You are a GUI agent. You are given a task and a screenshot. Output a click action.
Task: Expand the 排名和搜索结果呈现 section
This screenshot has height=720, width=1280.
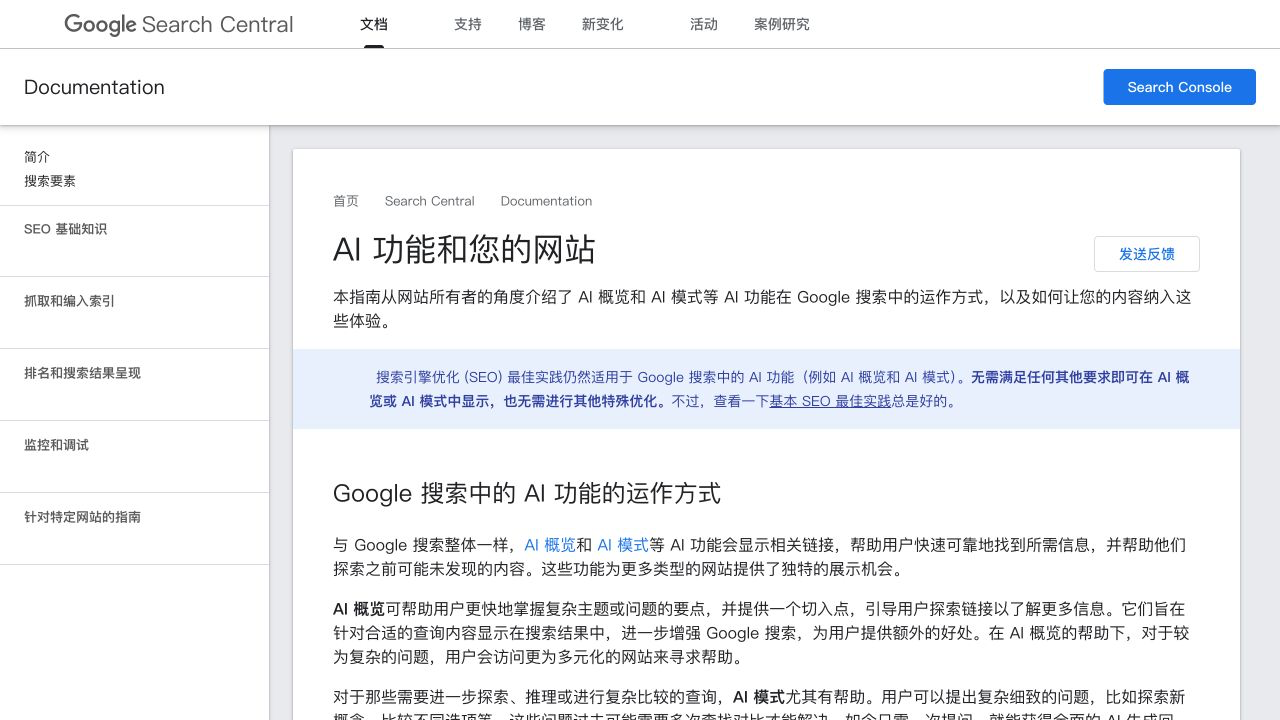click(x=83, y=373)
